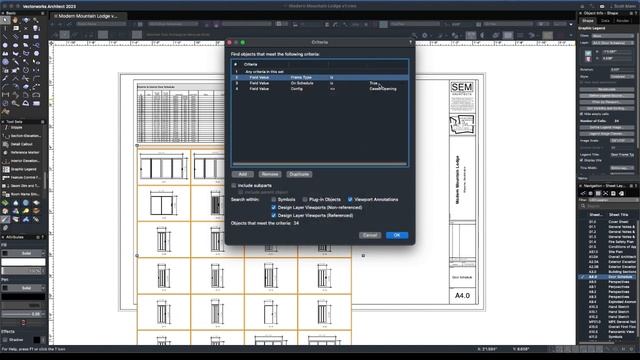Select the Selection arrow tool
The height and width of the screenshot is (360, 640).
coord(5,20)
